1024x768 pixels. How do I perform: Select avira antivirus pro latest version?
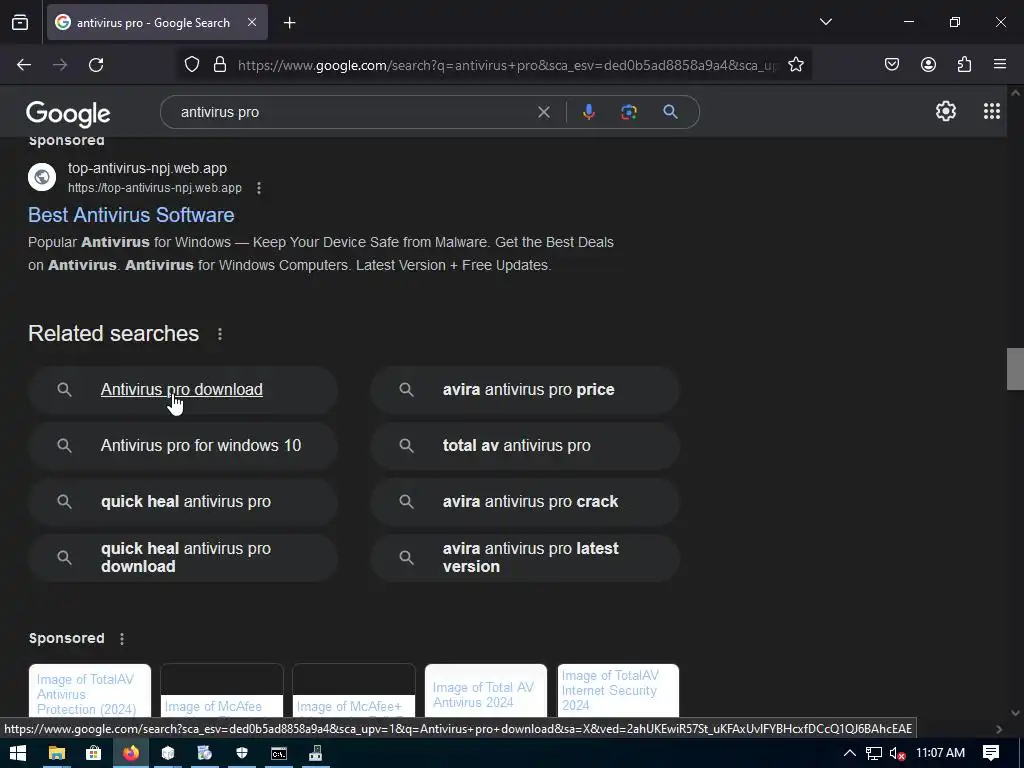[x=525, y=558]
